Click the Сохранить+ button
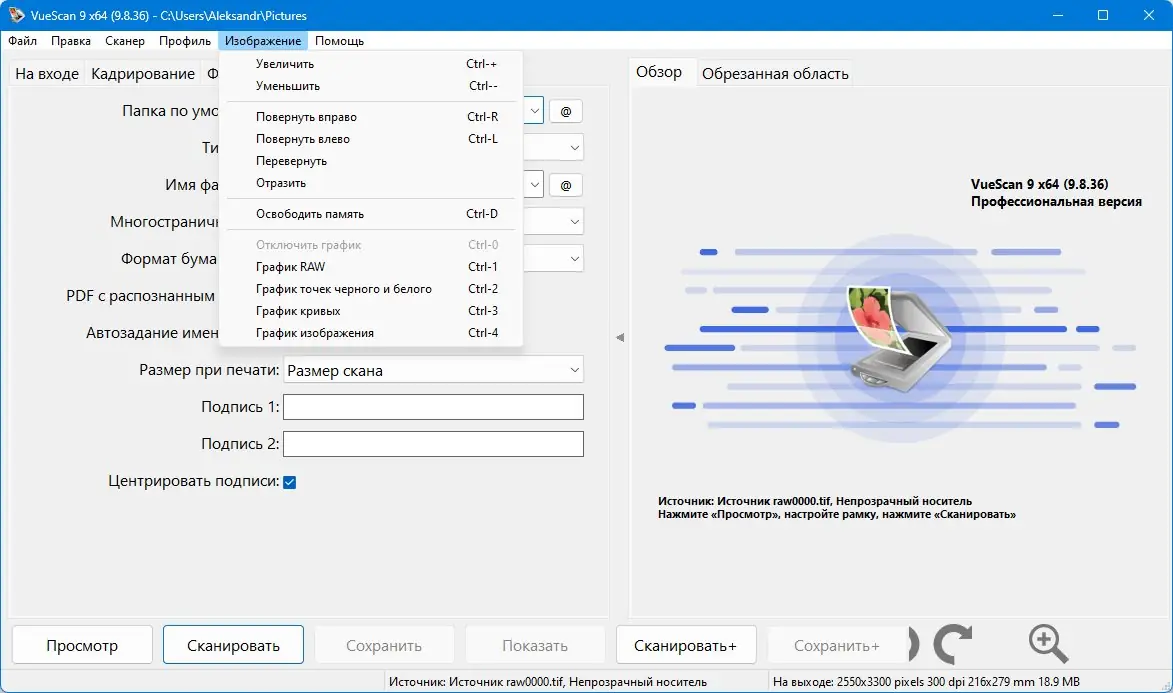The width and height of the screenshot is (1173, 693). (x=836, y=645)
